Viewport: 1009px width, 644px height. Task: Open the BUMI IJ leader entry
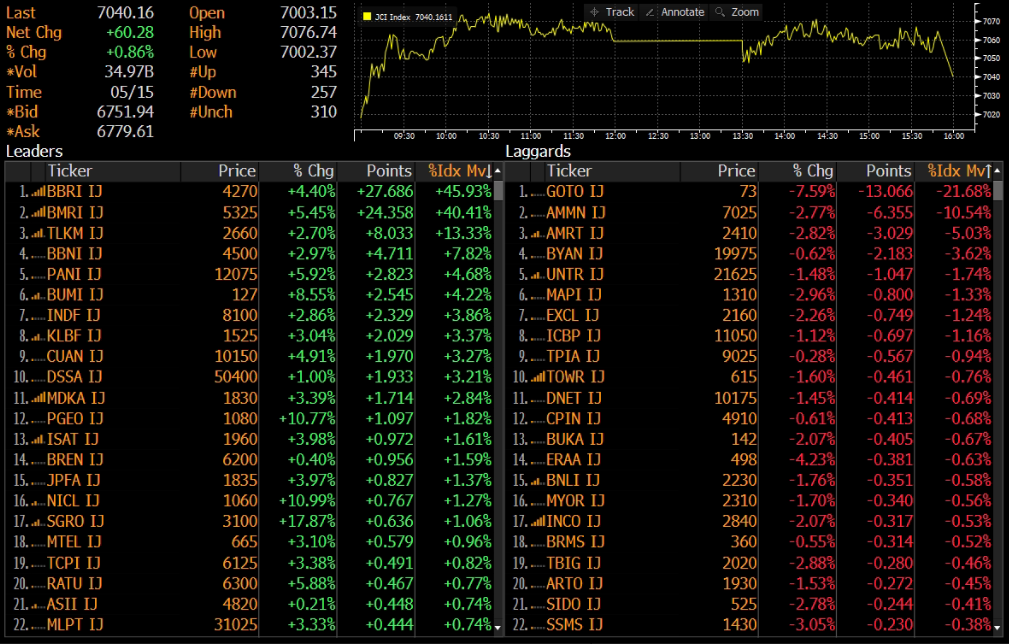click(x=75, y=295)
